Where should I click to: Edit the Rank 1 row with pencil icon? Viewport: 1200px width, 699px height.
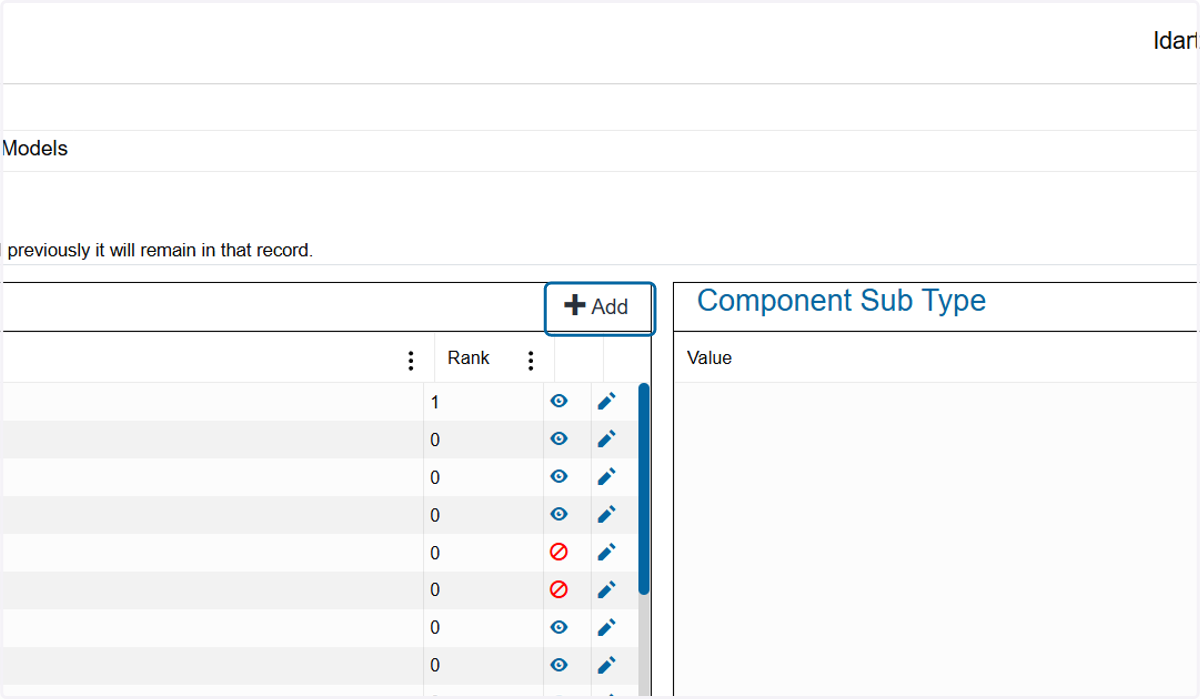coord(606,401)
